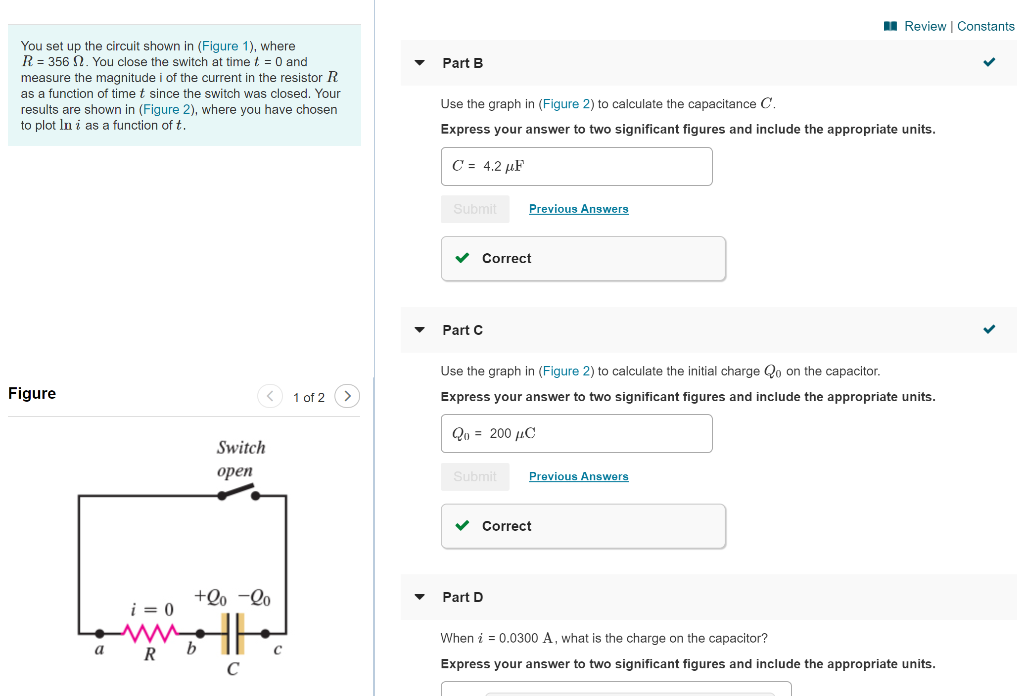
Task: Collapse Part C using its triangle
Action: point(419,330)
